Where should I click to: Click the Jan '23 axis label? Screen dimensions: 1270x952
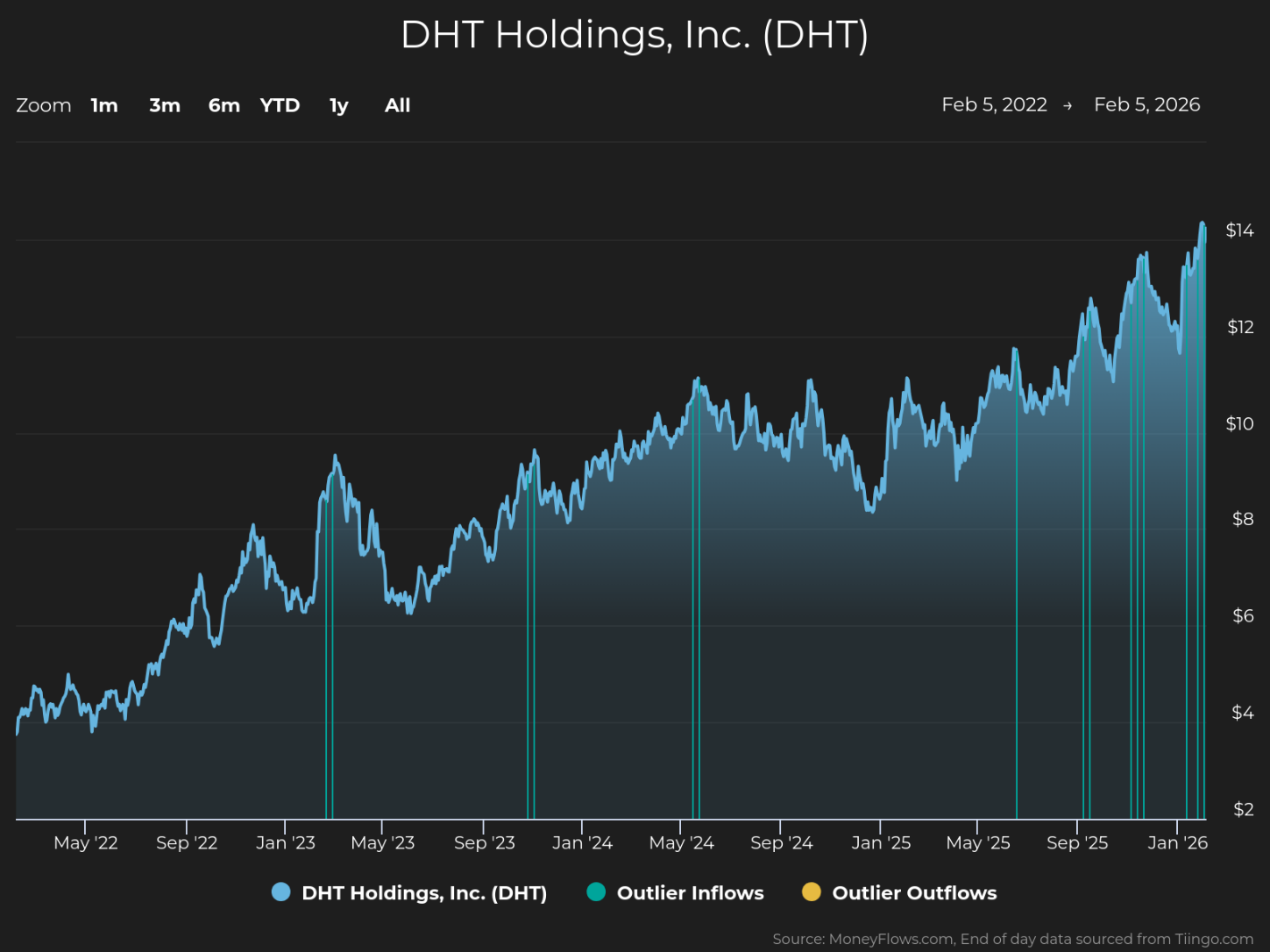pyautogui.click(x=286, y=842)
